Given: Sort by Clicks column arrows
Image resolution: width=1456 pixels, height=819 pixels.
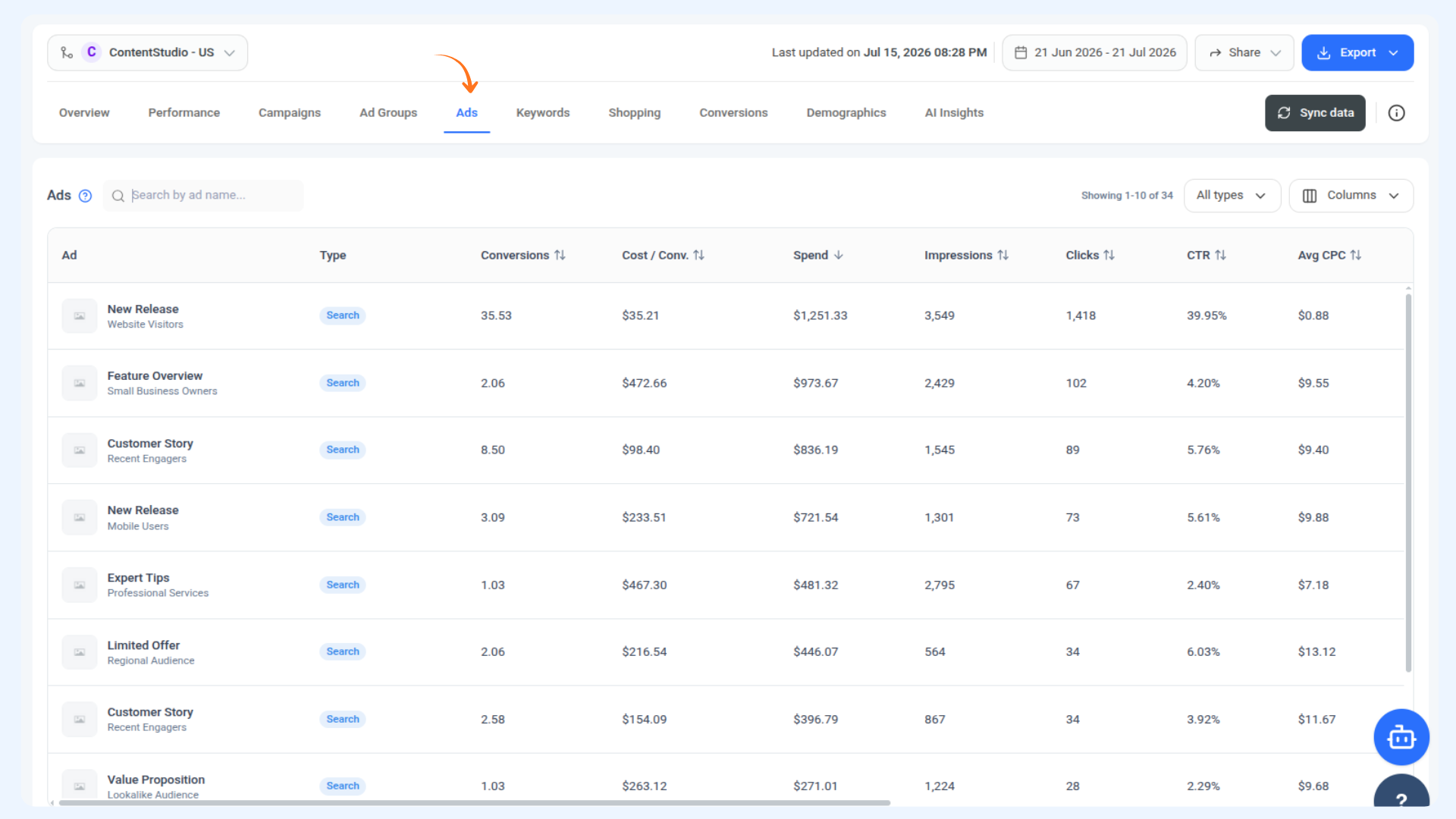Looking at the screenshot, I should click(x=1109, y=256).
